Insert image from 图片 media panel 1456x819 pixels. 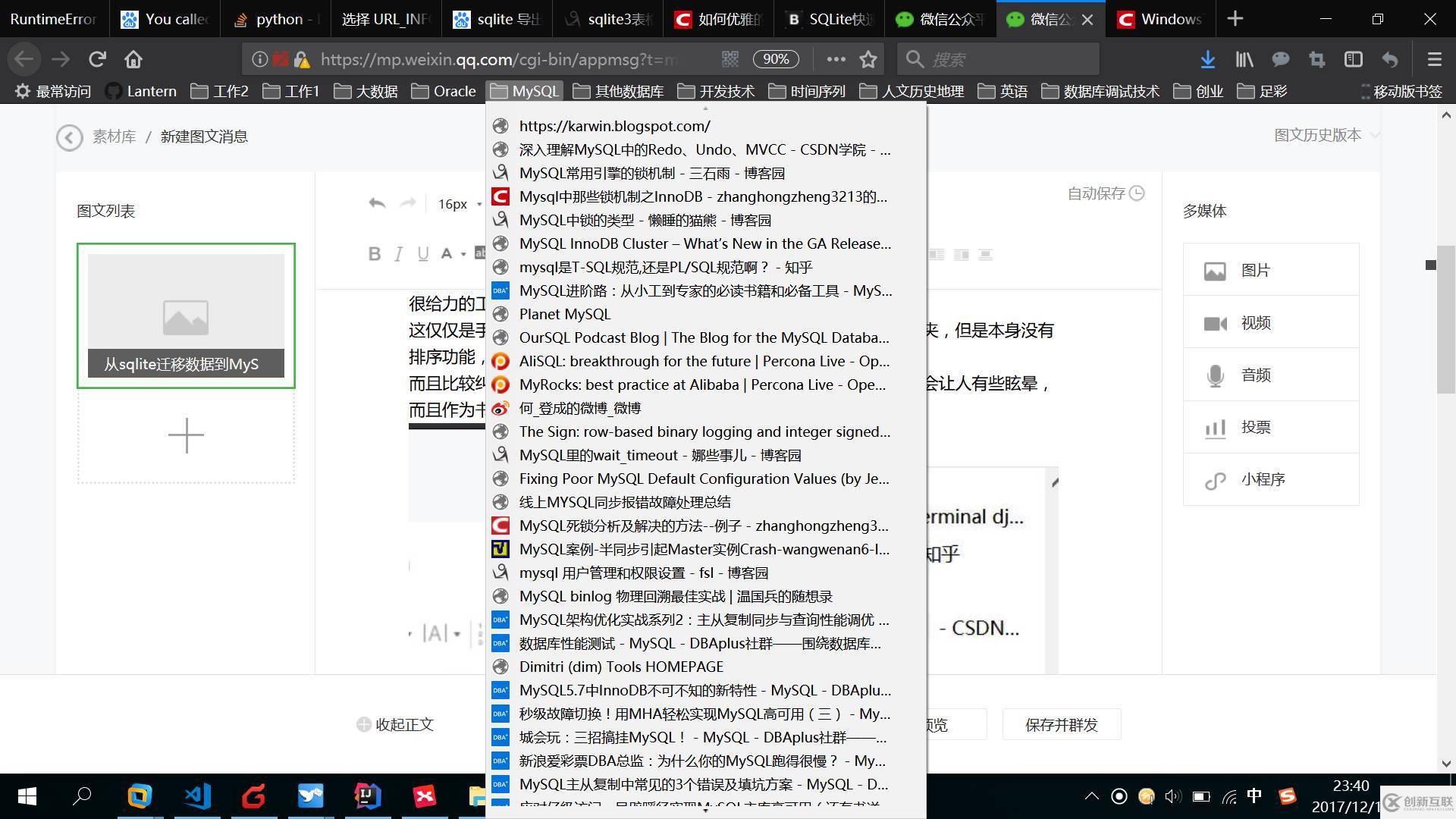click(x=1271, y=270)
